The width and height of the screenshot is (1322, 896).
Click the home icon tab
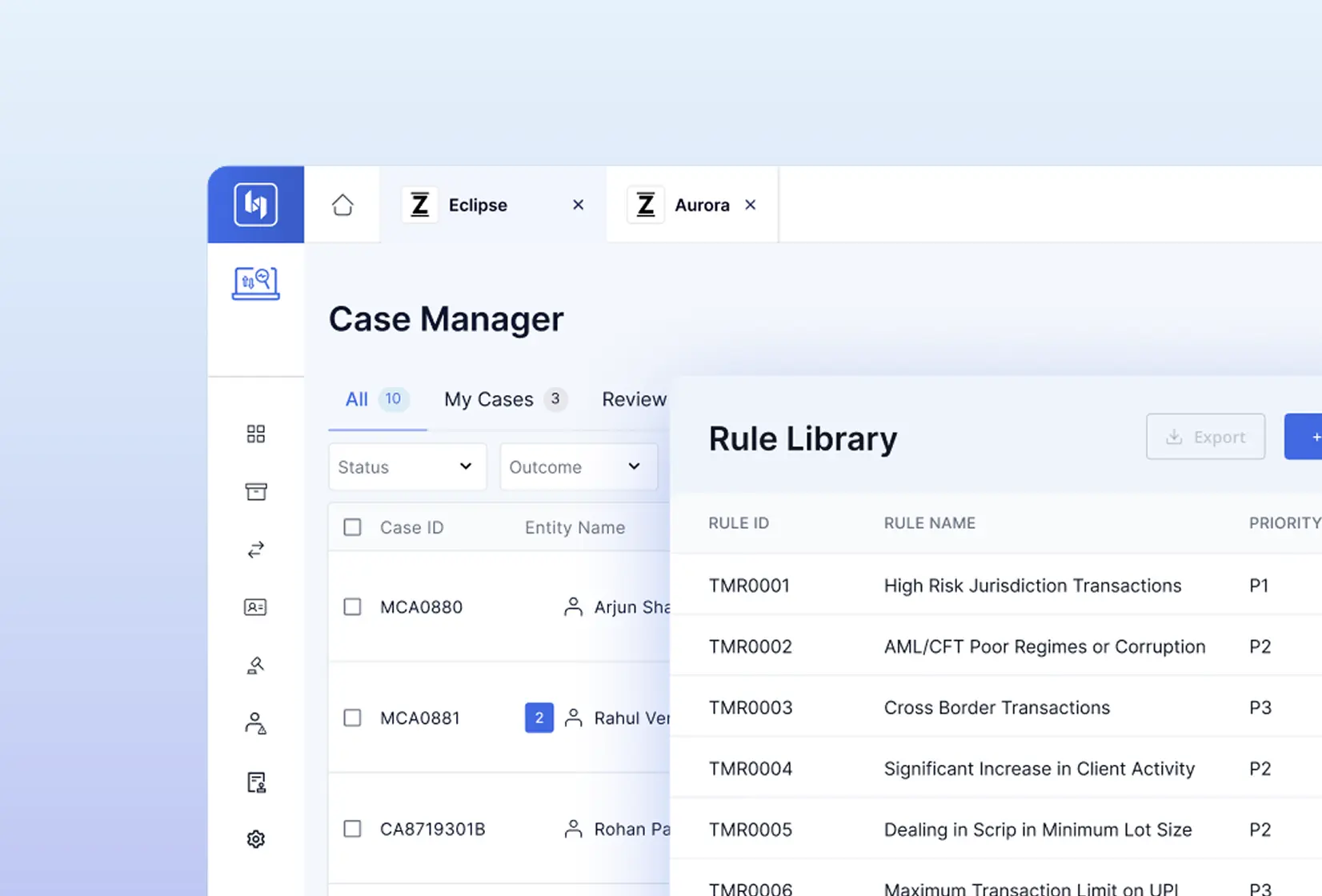tap(343, 205)
